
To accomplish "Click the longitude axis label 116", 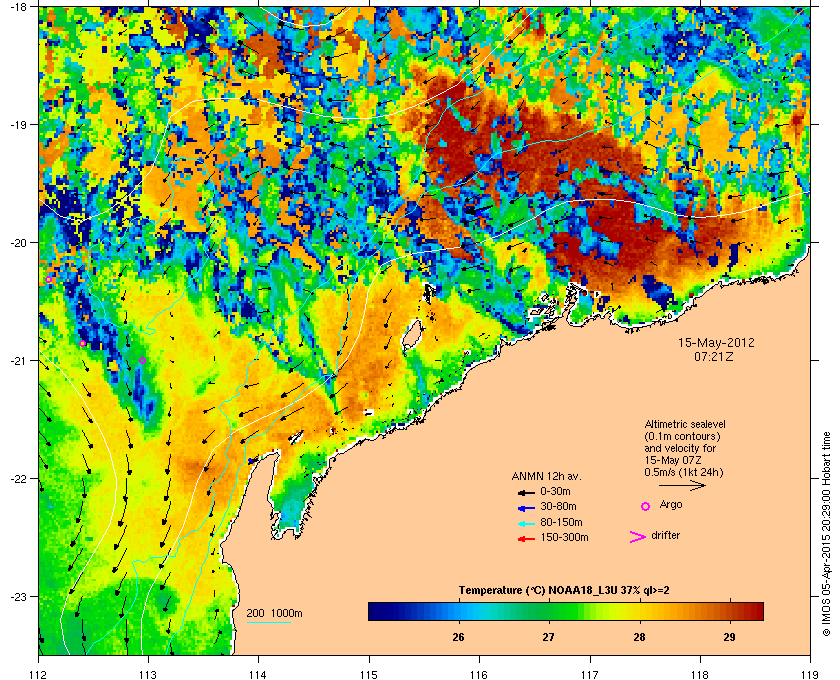I will (479, 674).
